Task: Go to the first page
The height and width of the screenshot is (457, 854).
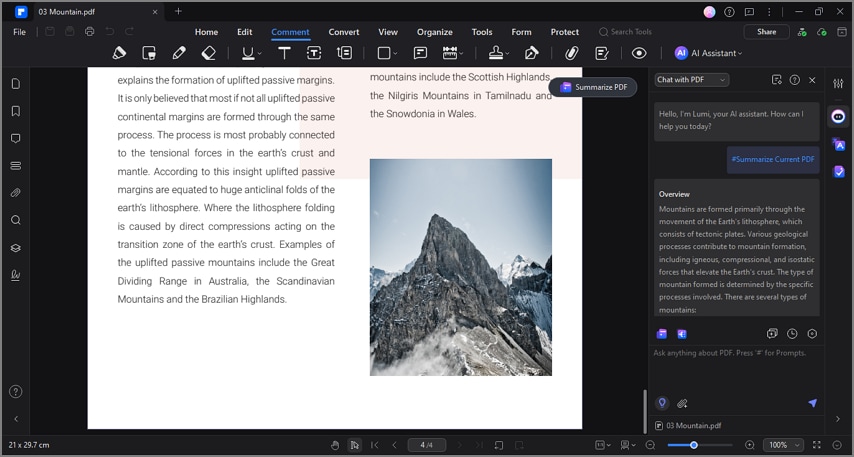Action: click(x=374, y=445)
